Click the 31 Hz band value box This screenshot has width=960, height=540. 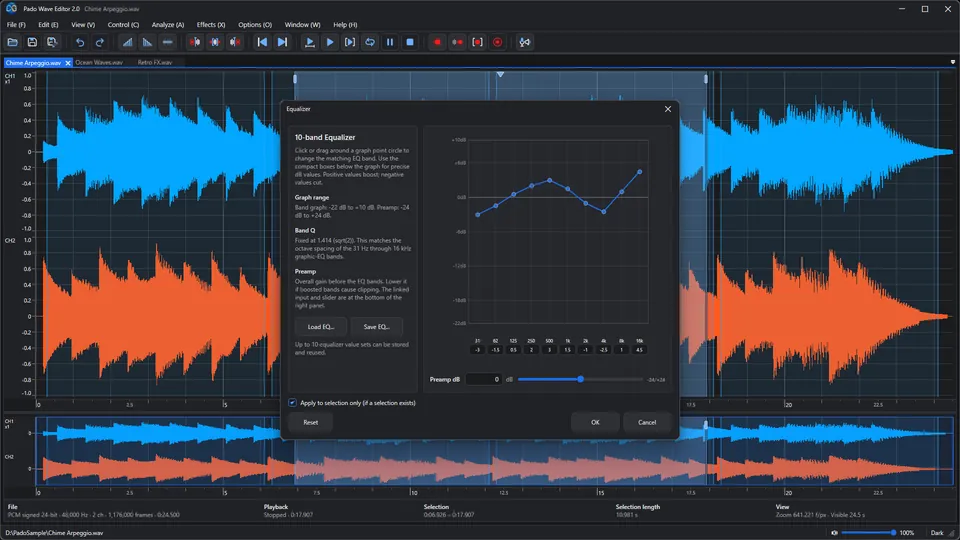tap(478, 350)
